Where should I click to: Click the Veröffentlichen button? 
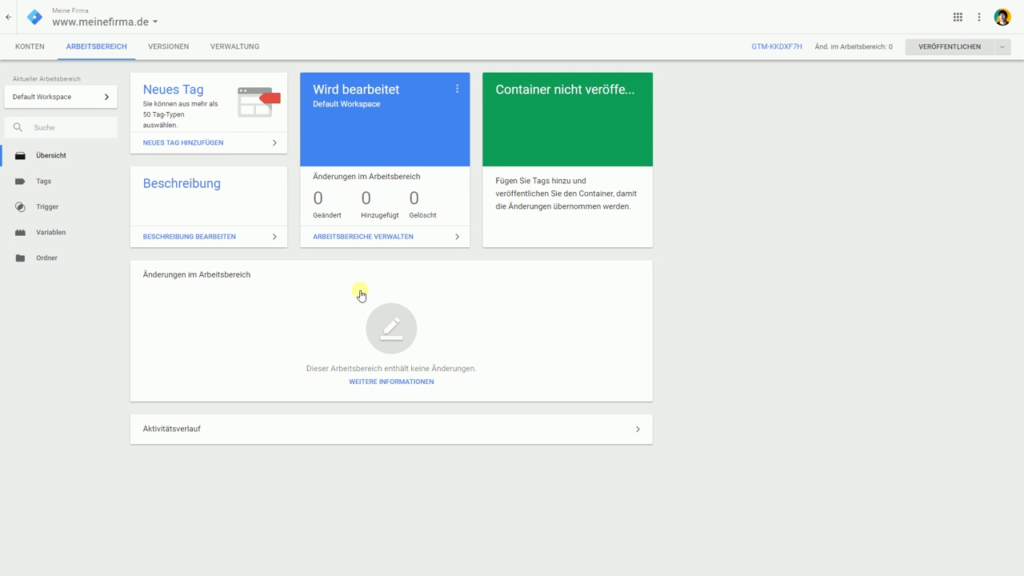pyautogui.click(x=950, y=47)
